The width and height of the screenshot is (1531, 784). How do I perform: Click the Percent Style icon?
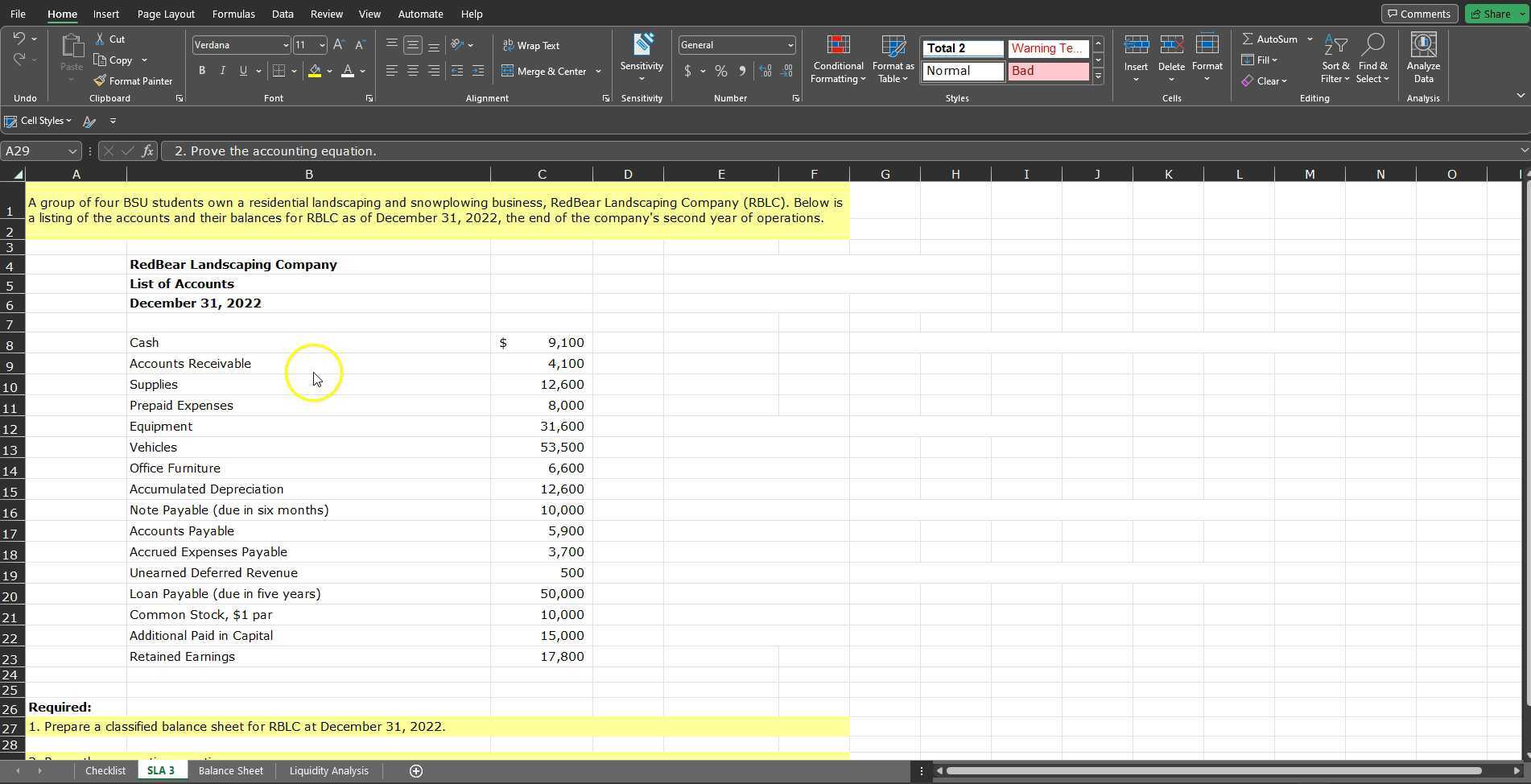coord(721,72)
